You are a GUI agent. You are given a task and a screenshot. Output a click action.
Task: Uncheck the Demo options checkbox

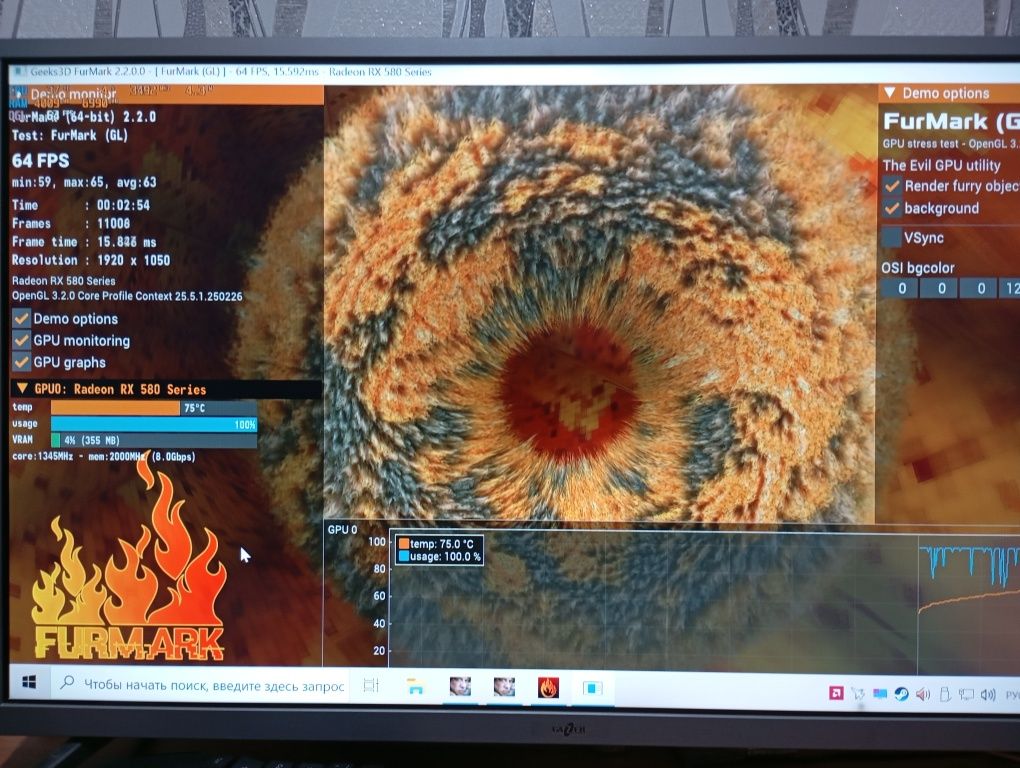(x=21, y=319)
